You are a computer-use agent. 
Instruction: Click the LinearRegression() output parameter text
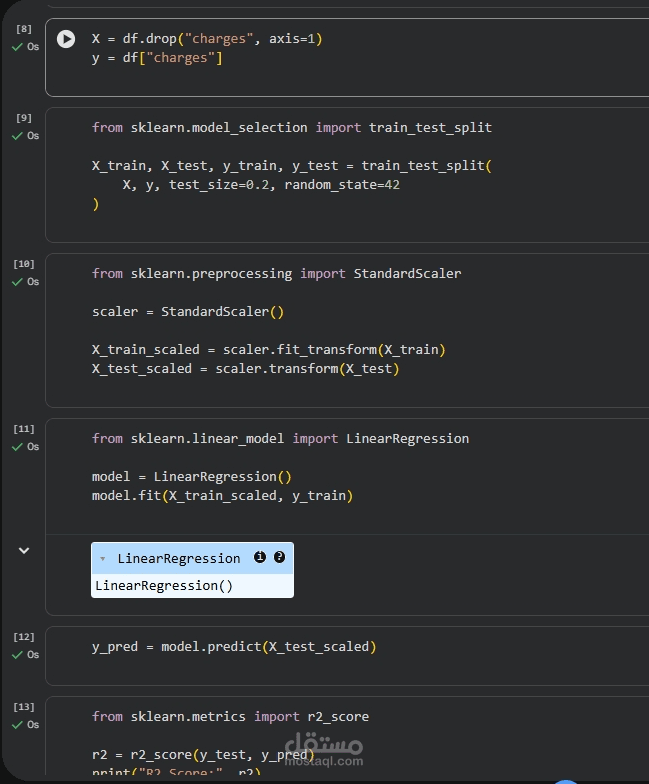164,586
